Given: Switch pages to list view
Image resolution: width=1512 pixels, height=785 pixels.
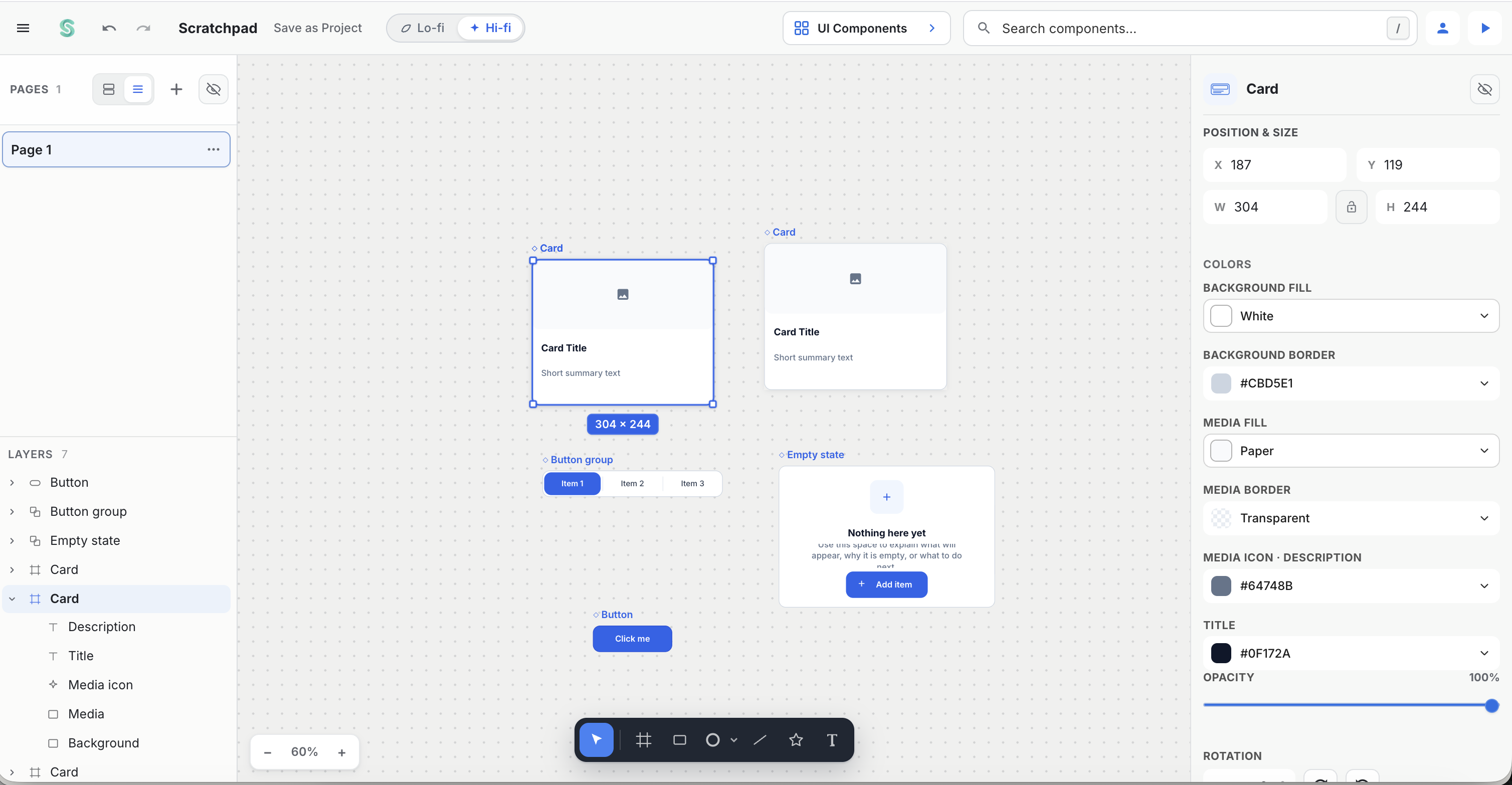Looking at the screenshot, I should [x=138, y=89].
